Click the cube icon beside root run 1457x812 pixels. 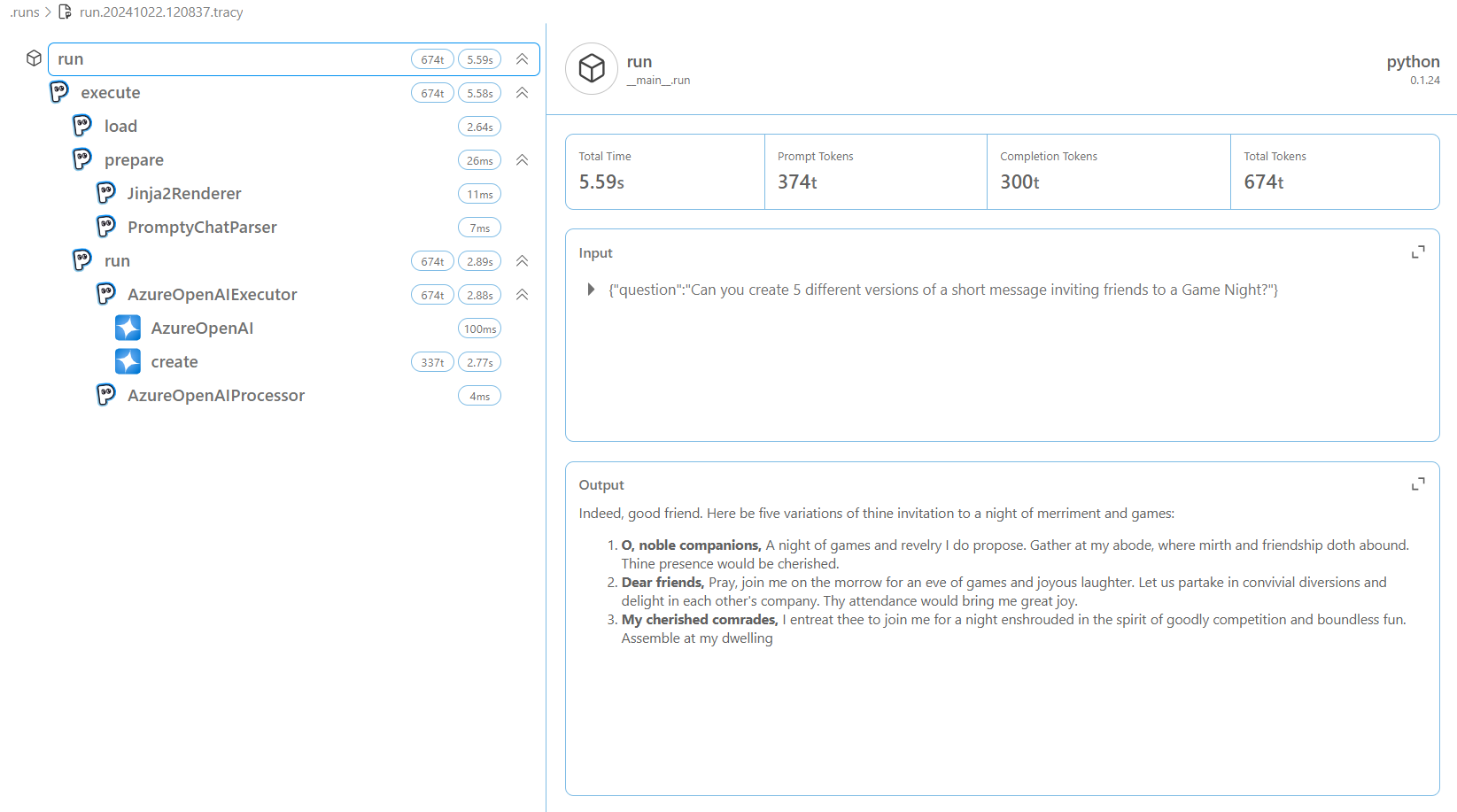(x=34, y=58)
